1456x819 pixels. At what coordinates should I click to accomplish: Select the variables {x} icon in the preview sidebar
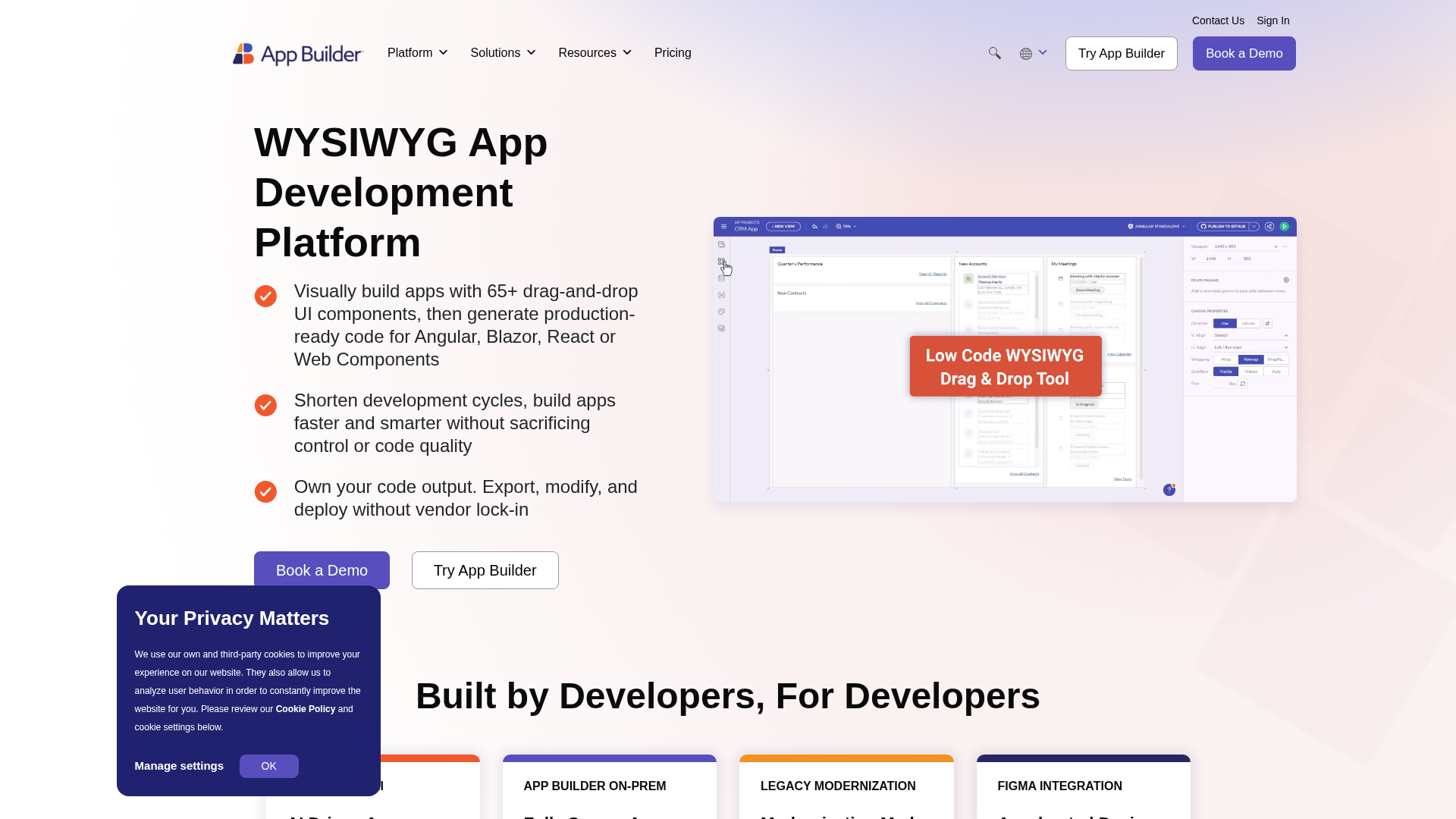(721, 295)
